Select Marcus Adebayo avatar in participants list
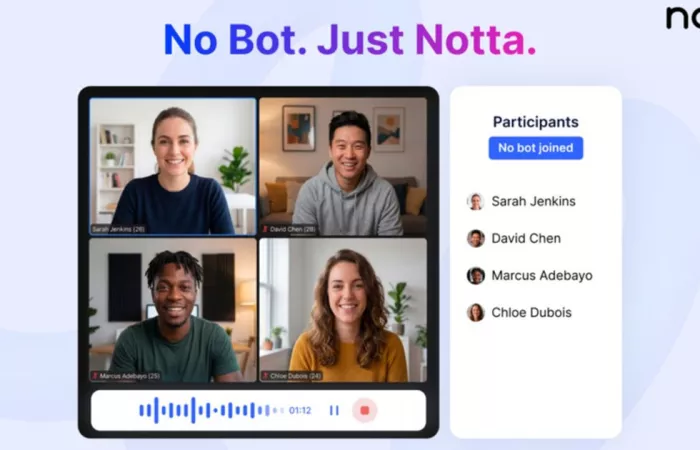This screenshot has width=700, height=450. click(475, 275)
